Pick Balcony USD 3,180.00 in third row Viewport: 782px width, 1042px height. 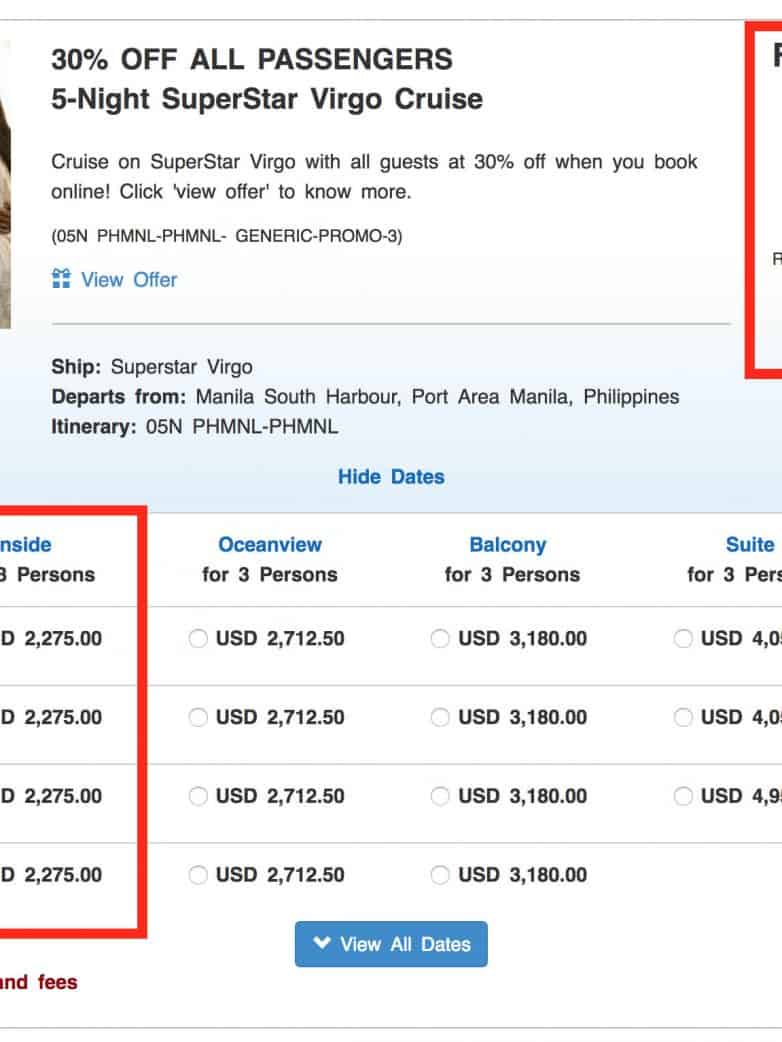(x=440, y=797)
